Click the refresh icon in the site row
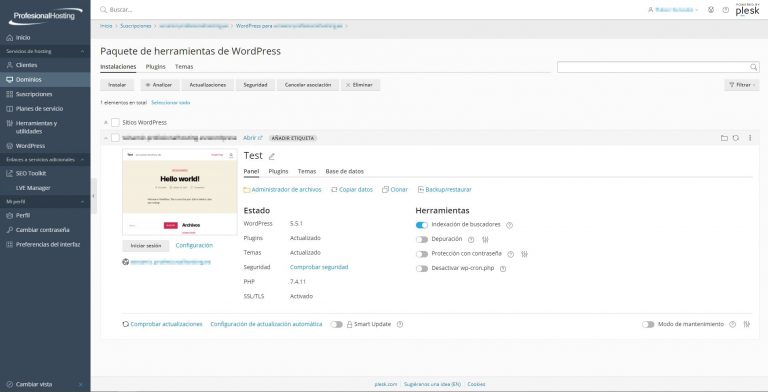This screenshot has height=392, width=768. (x=736, y=138)
